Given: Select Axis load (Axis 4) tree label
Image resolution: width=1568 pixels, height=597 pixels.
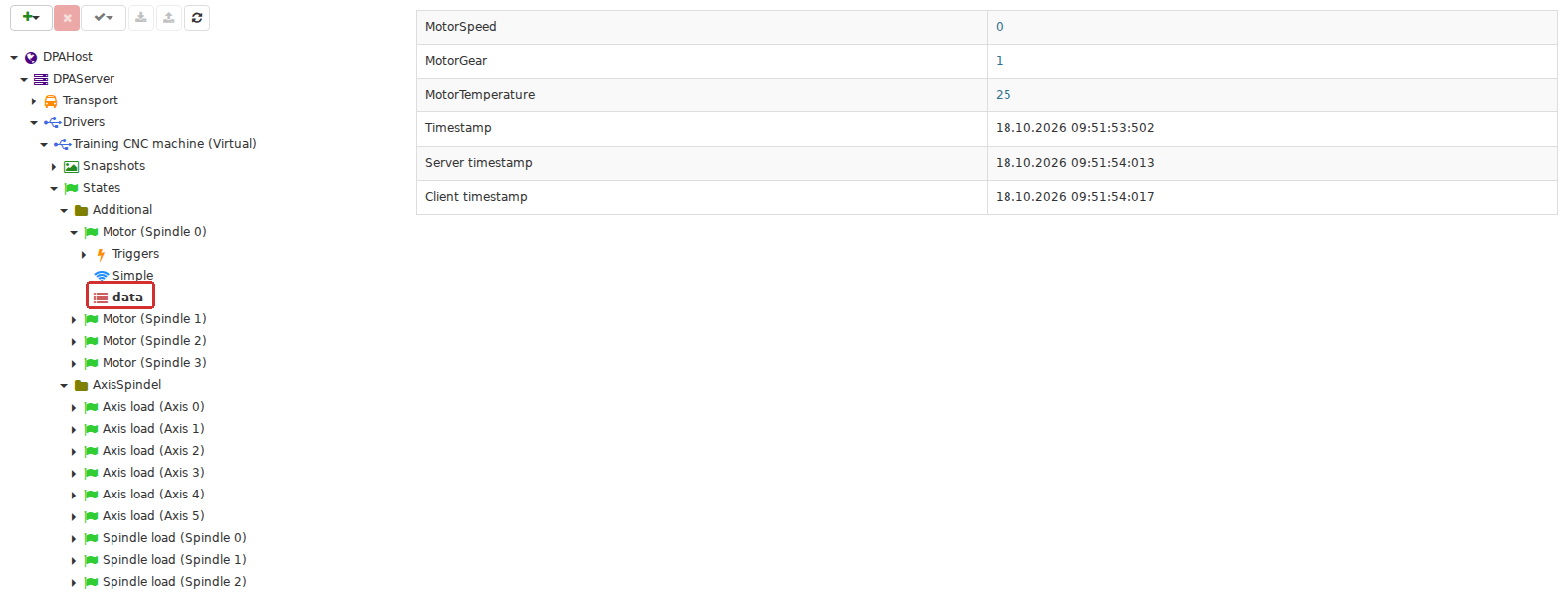Looking at the screenshot, I should (x=153, y=495).
